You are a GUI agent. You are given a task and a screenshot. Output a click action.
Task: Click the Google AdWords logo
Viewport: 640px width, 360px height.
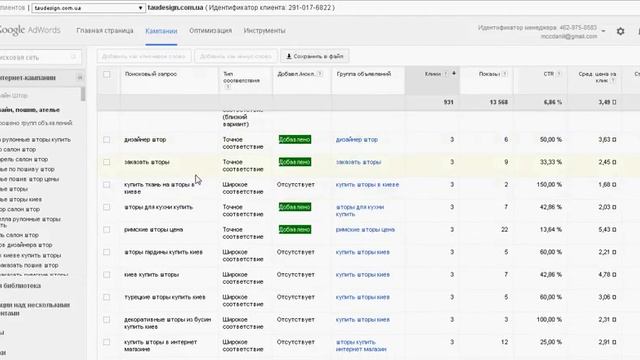click(29, 31)
